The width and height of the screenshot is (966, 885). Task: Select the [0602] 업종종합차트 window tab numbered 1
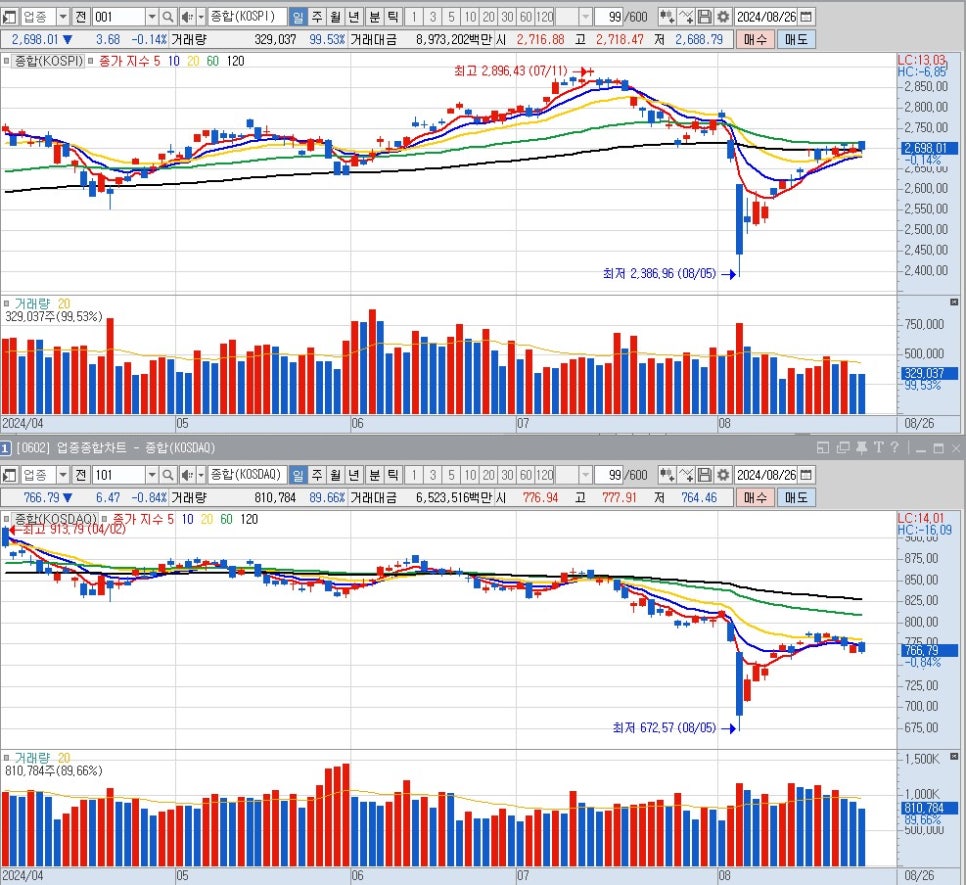click(x=6, y=448)
